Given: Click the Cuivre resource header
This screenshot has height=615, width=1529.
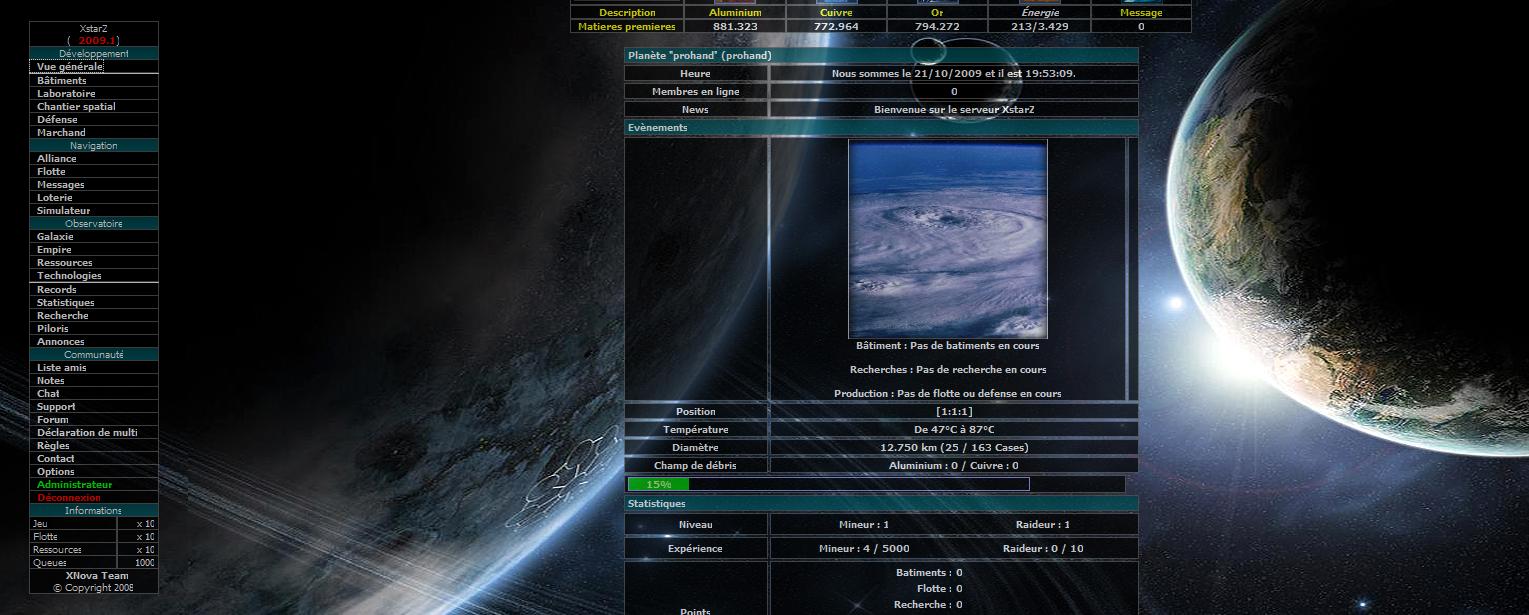Looking at the screenshot, I should (836, 13).
